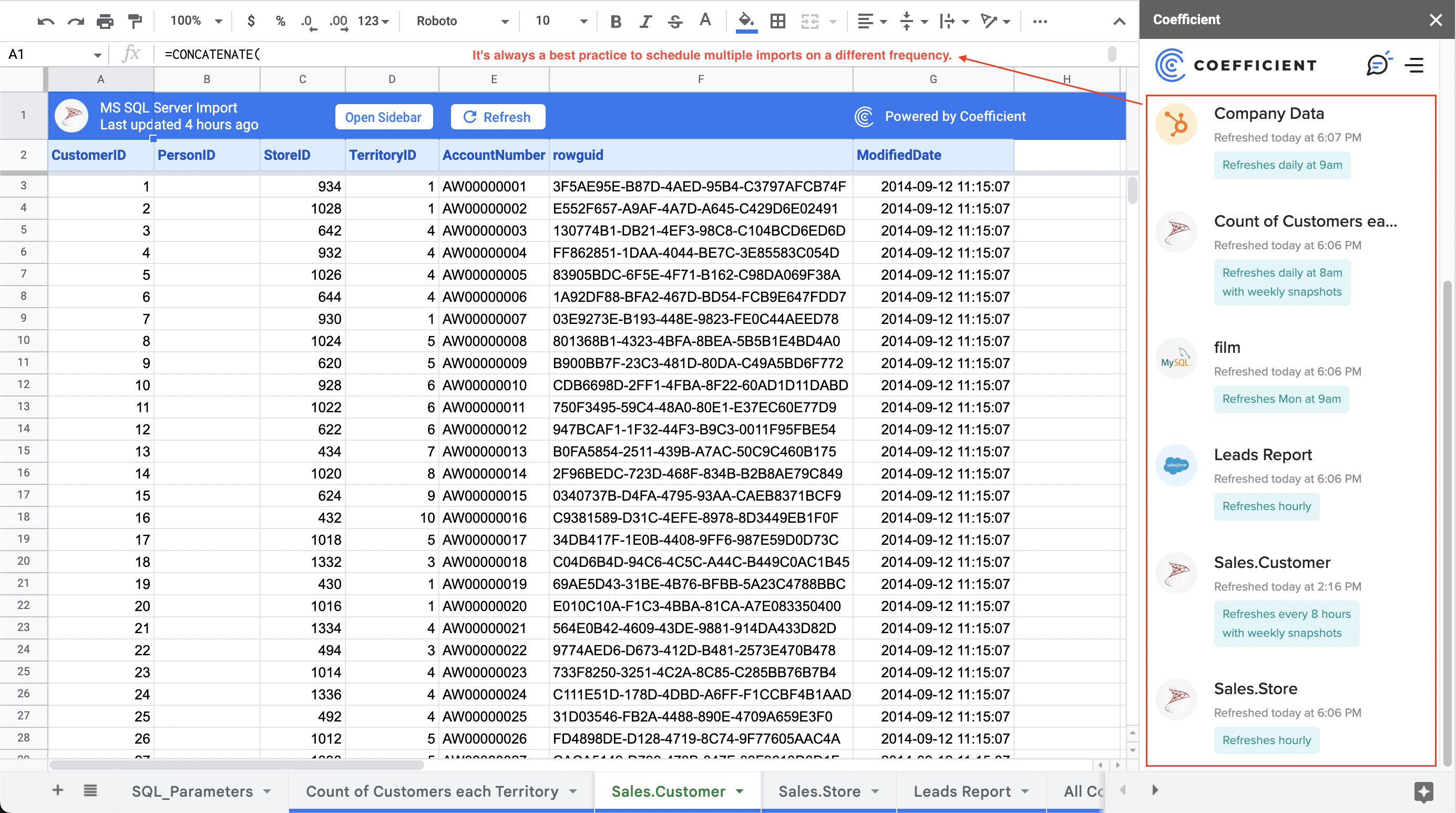1456x813 pixels.
Task: Toggle strikethrough on selected text
Action: 675,21
